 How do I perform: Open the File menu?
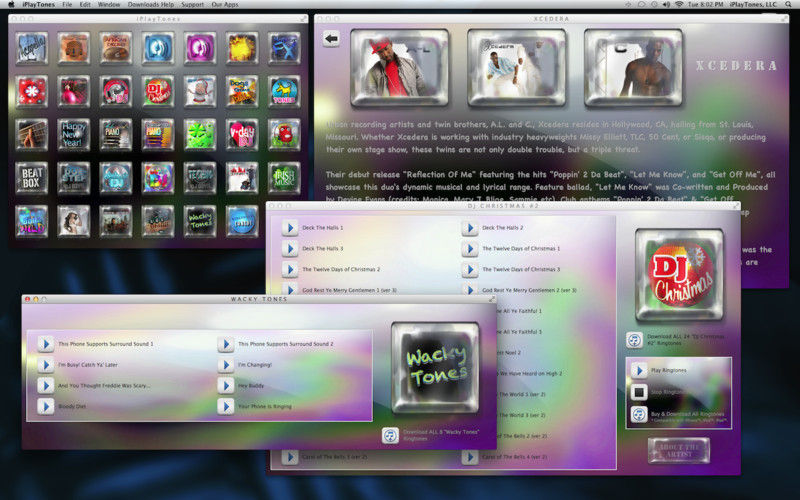tap(67, 4)
